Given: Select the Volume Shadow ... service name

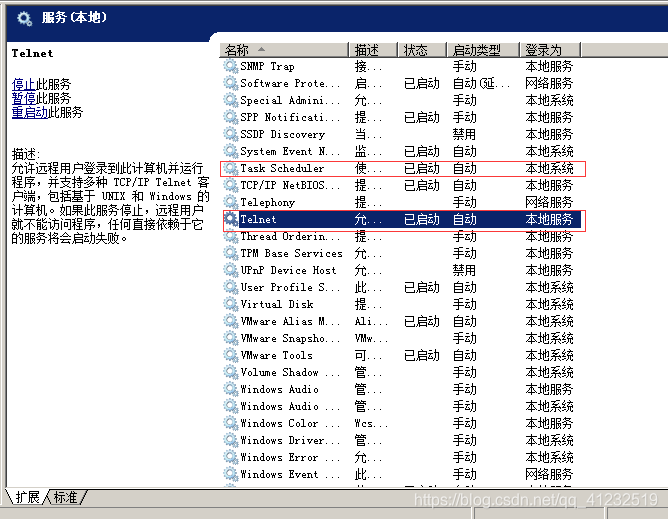Looking at the screenshot, I should click(290, 372).
